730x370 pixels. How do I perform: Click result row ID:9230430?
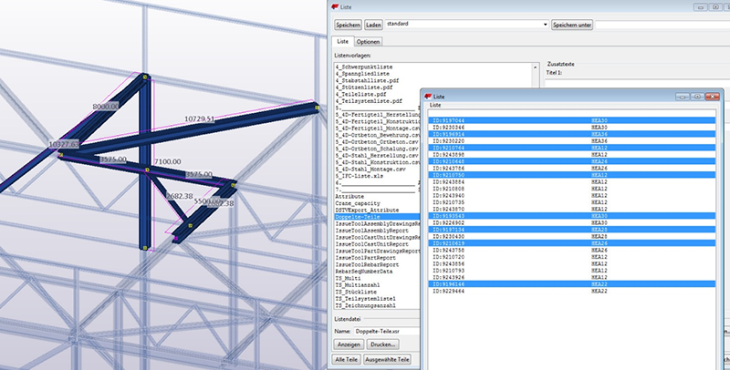pyautogui.click(x=572, y=236)
